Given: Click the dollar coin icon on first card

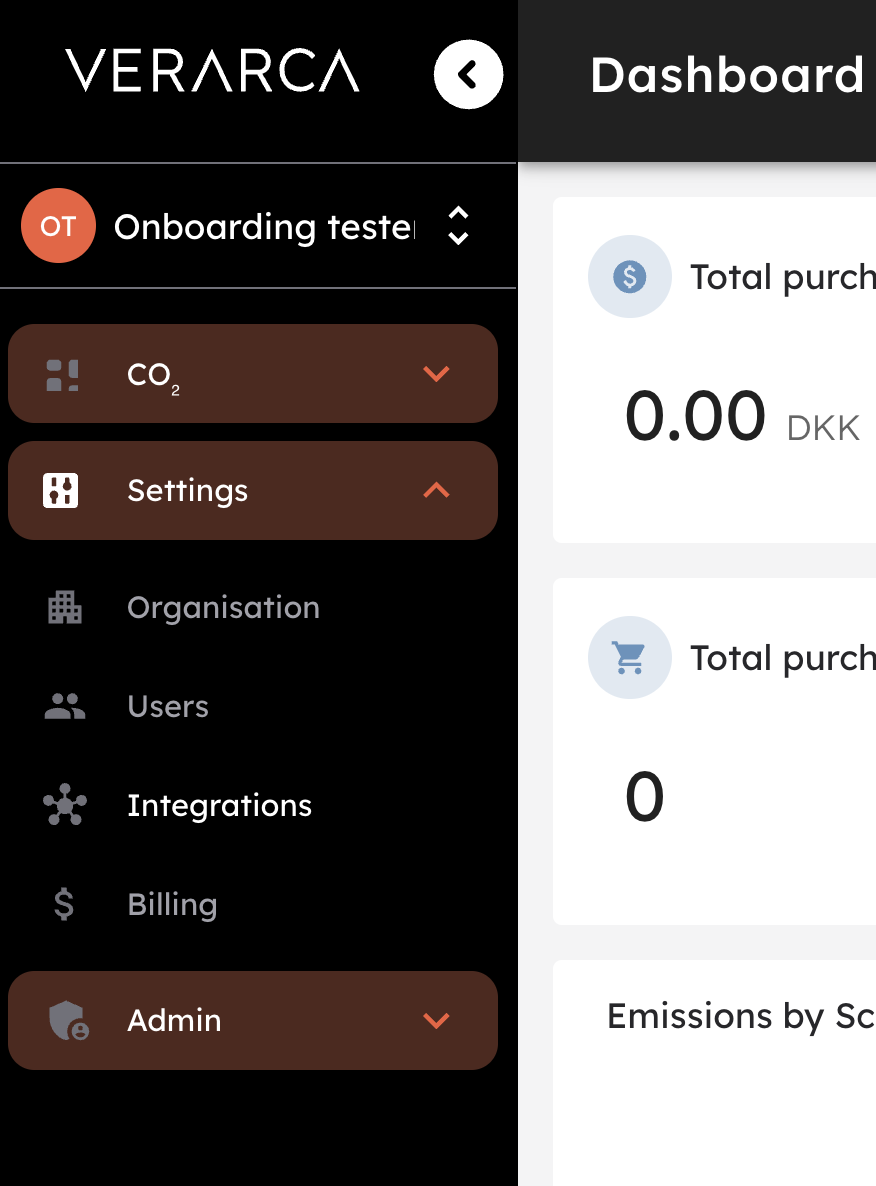Looking at the screenshot, I should (x=629, y=276).
